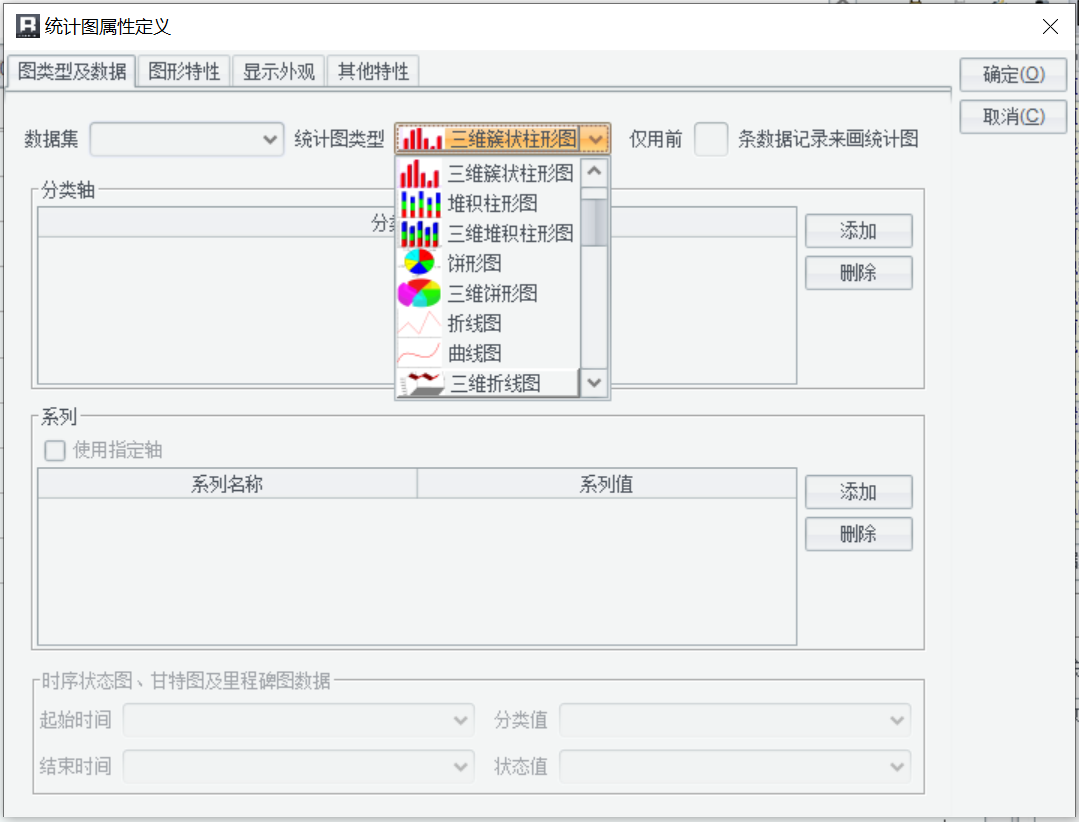The width and height of the screenshot is (1079, 822).
Task: Click the pie chart icon
Action: click(419, 263)
